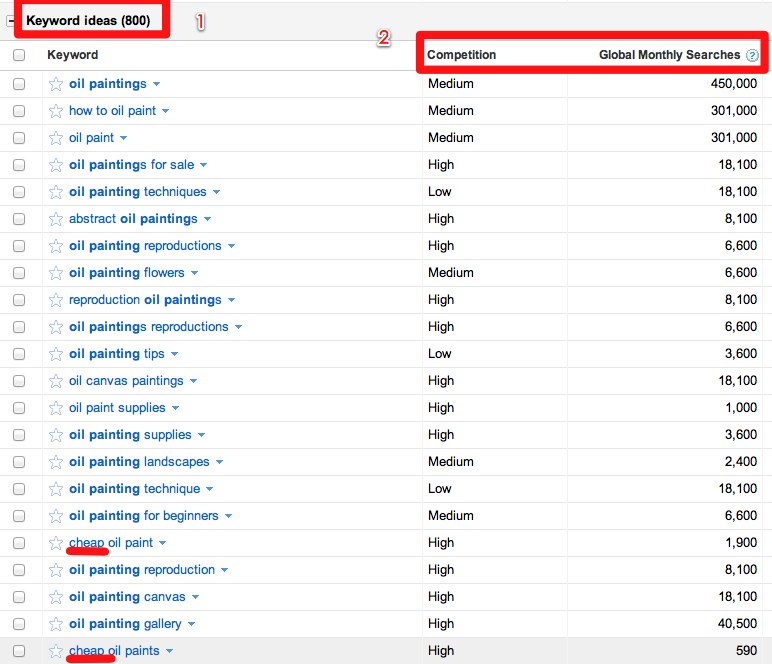The image size is (772, 664).
Task: Sort by Competition column header
Action: (461, 56)
